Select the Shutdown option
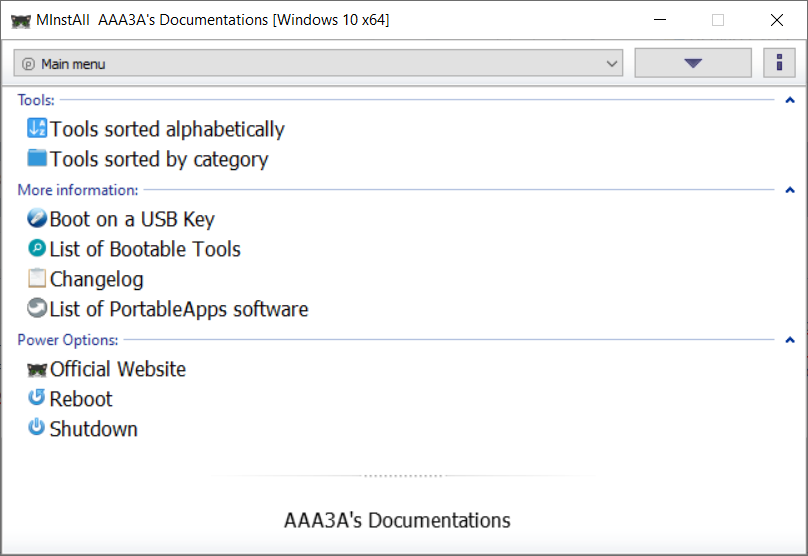This screenshot has height=556, width=808. (94, 429)
